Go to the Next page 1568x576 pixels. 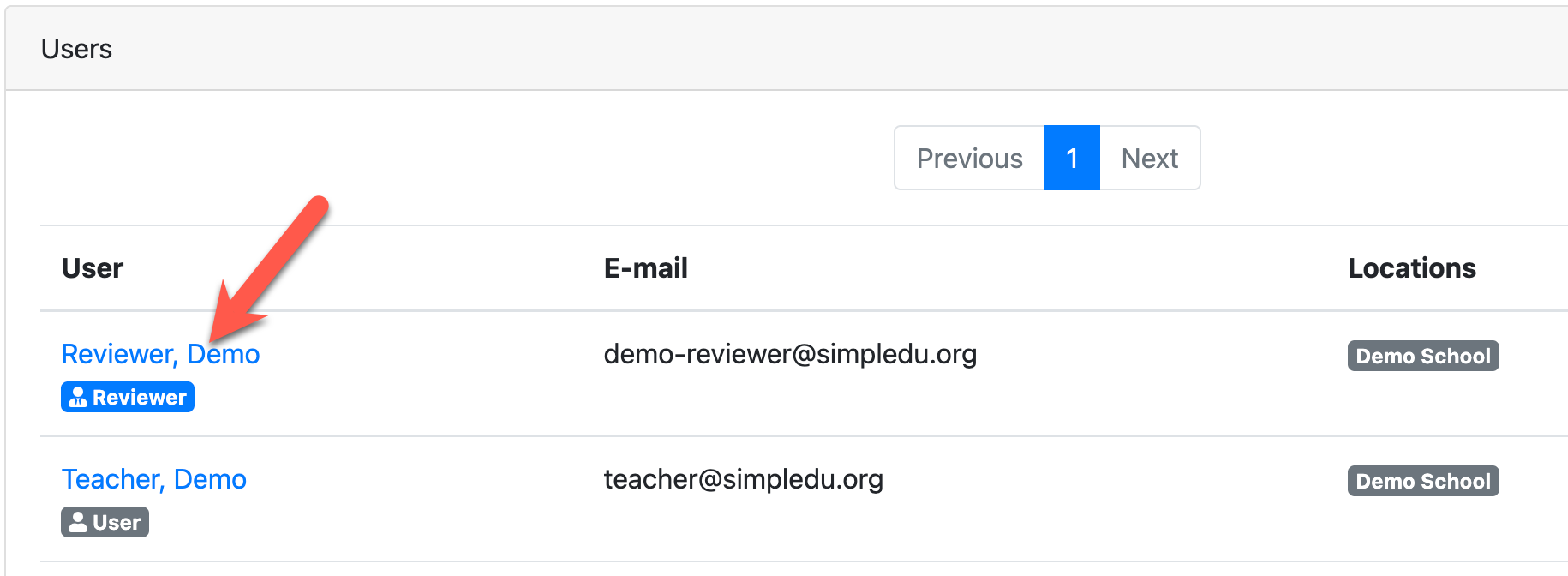[1149, 159]
